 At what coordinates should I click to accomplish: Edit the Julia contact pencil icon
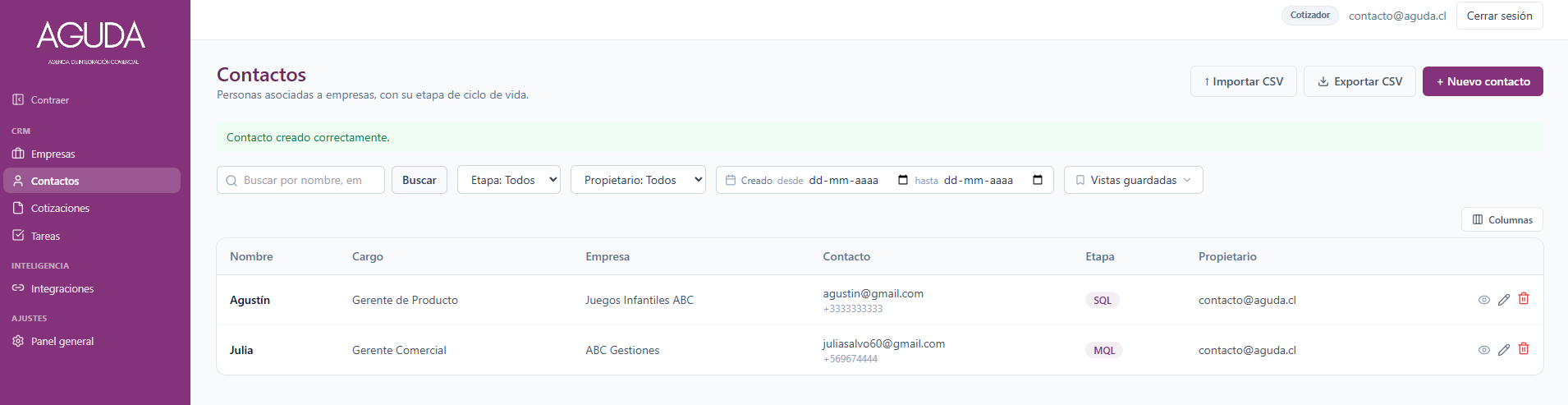(1504, 350)
